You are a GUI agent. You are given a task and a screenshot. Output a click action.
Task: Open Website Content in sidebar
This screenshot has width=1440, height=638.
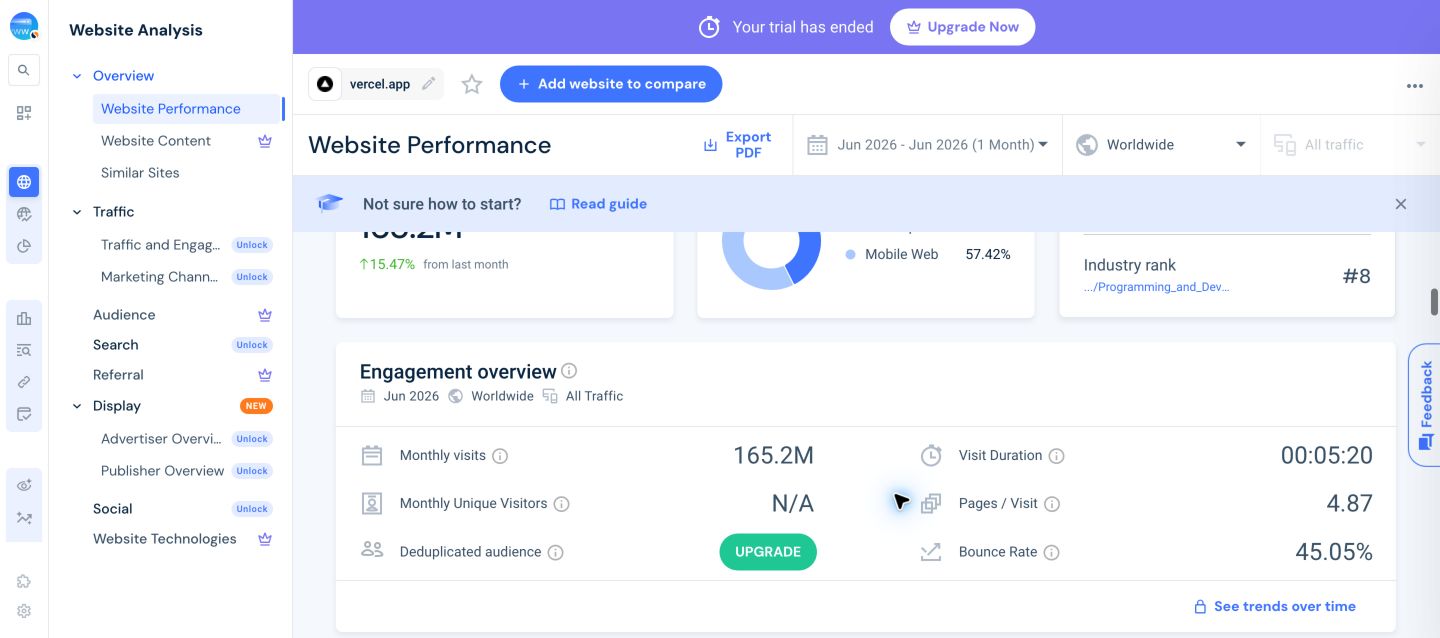(x=156, y=141)
